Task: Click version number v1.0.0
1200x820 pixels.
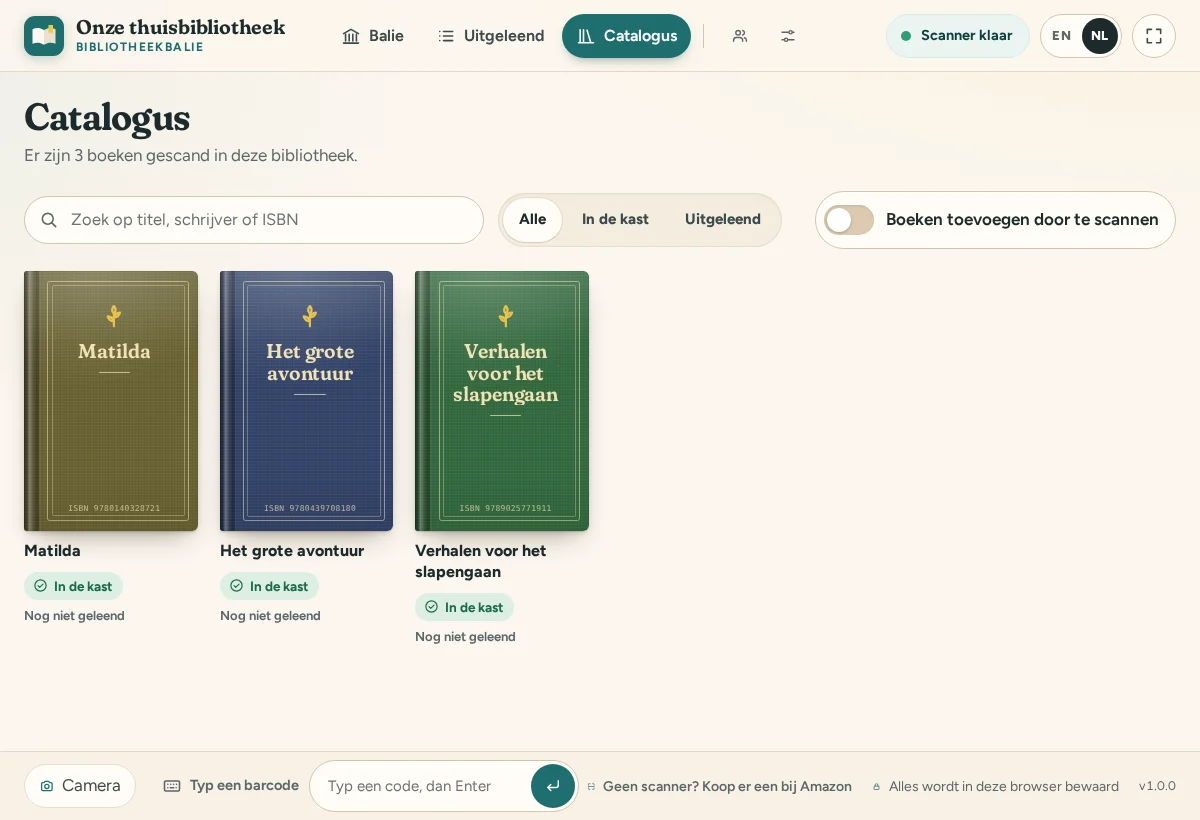Action: [1157, 786]
